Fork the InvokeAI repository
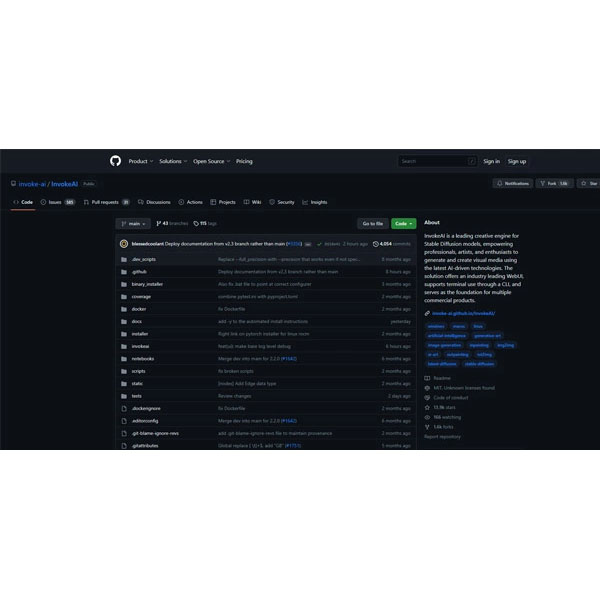This screenshot has width=600, height=600. (x=553, y=184)
